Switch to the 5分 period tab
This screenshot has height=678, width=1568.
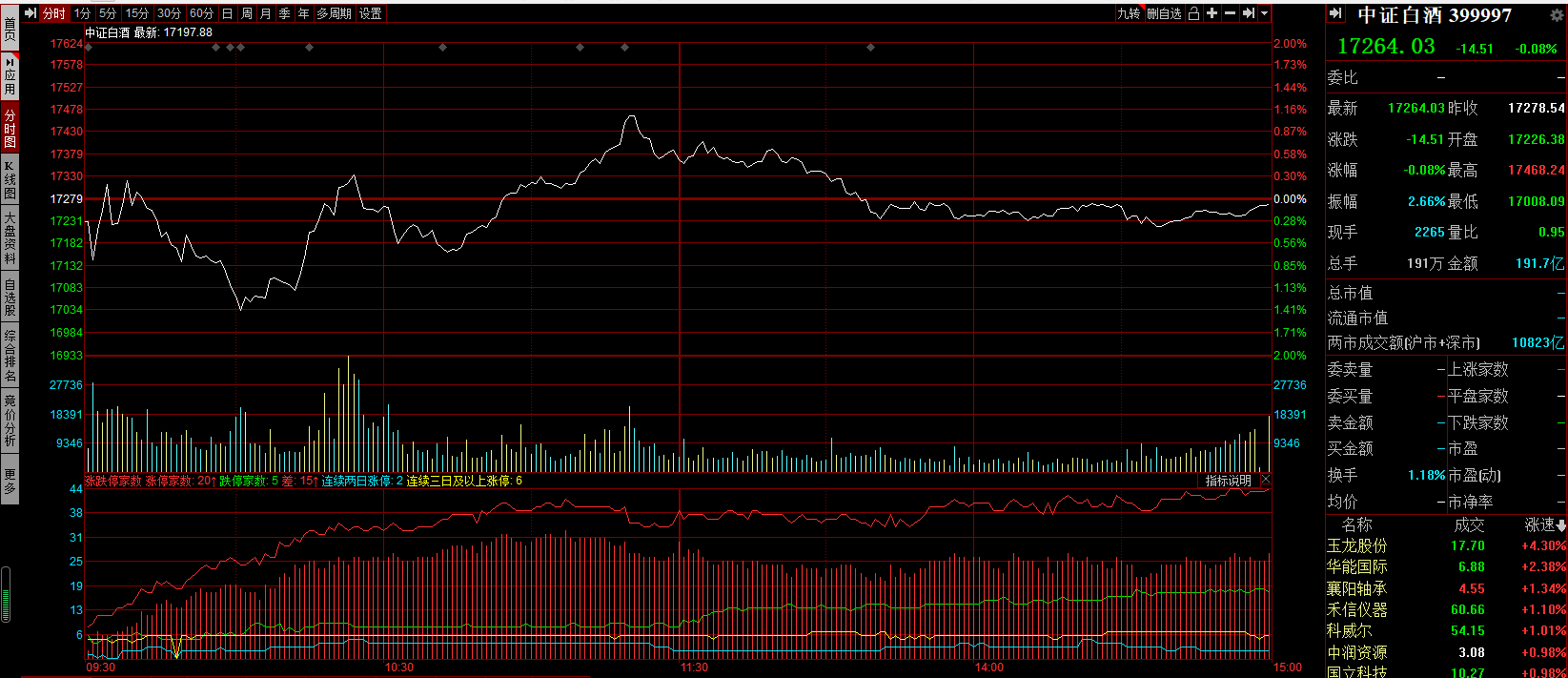pos(108,13)
